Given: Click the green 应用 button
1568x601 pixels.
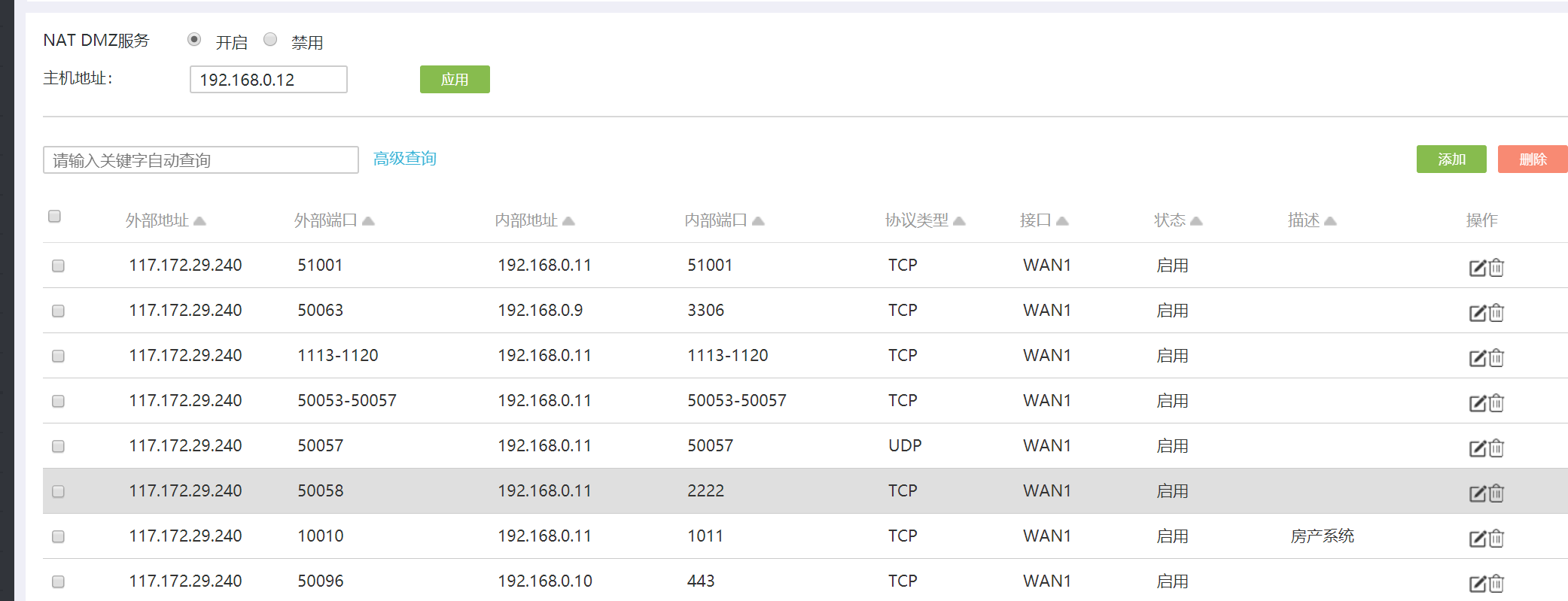Looking at the screenshot, I should point(455,80).
